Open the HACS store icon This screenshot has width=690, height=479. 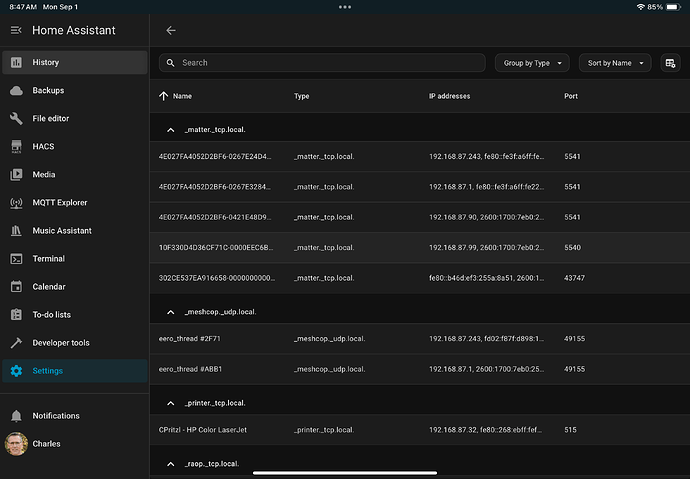16,146
